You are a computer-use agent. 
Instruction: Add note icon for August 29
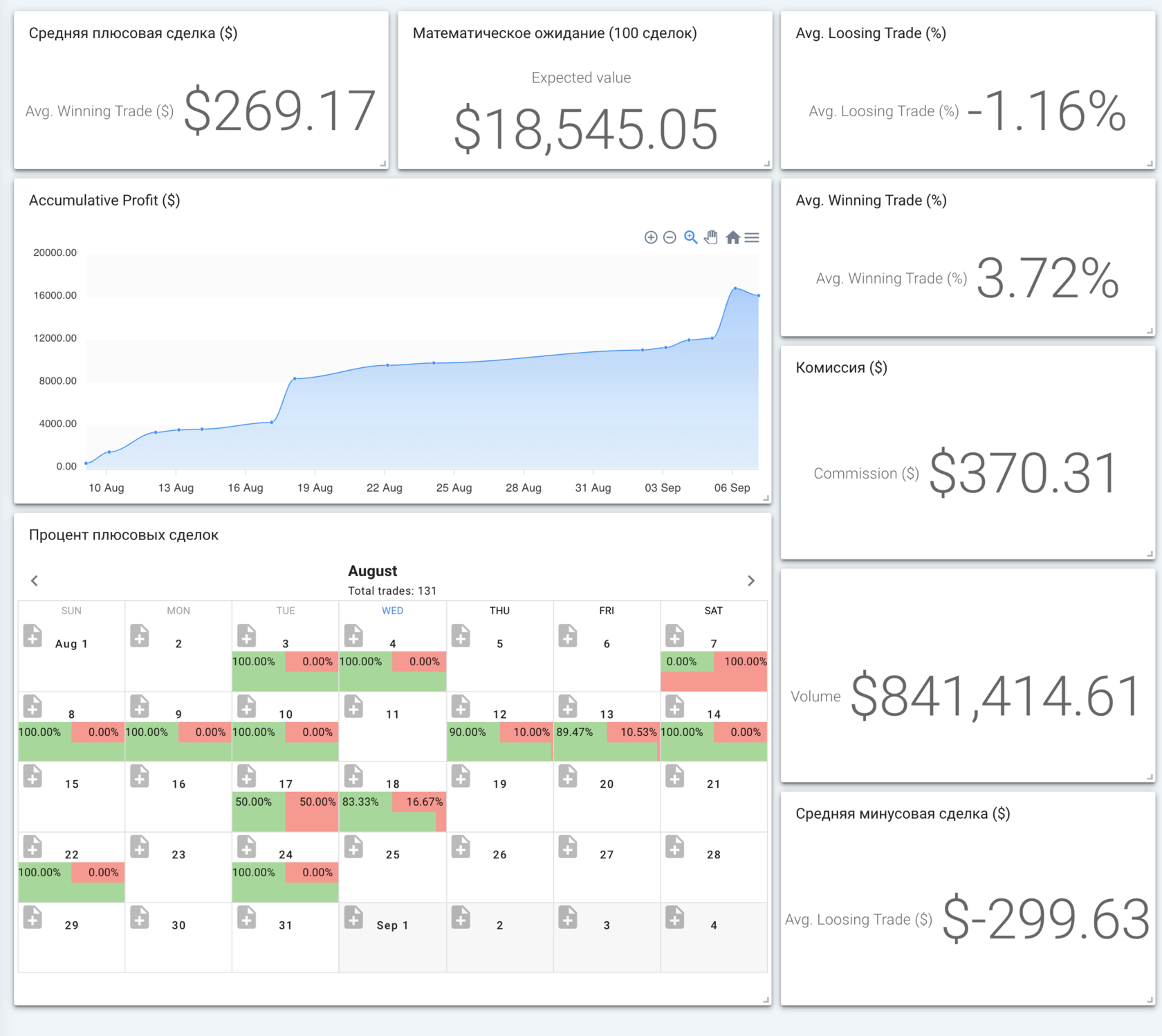point(33,917)
